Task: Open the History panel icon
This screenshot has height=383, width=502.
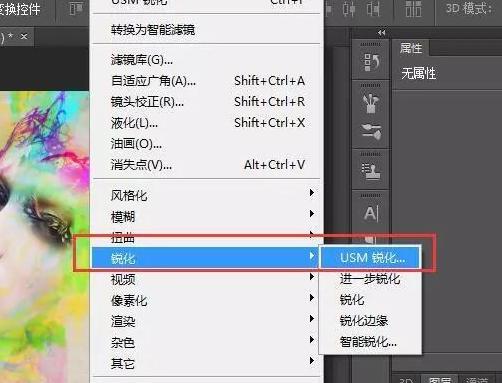Action: pyautogui.click(x=371, y=62)
